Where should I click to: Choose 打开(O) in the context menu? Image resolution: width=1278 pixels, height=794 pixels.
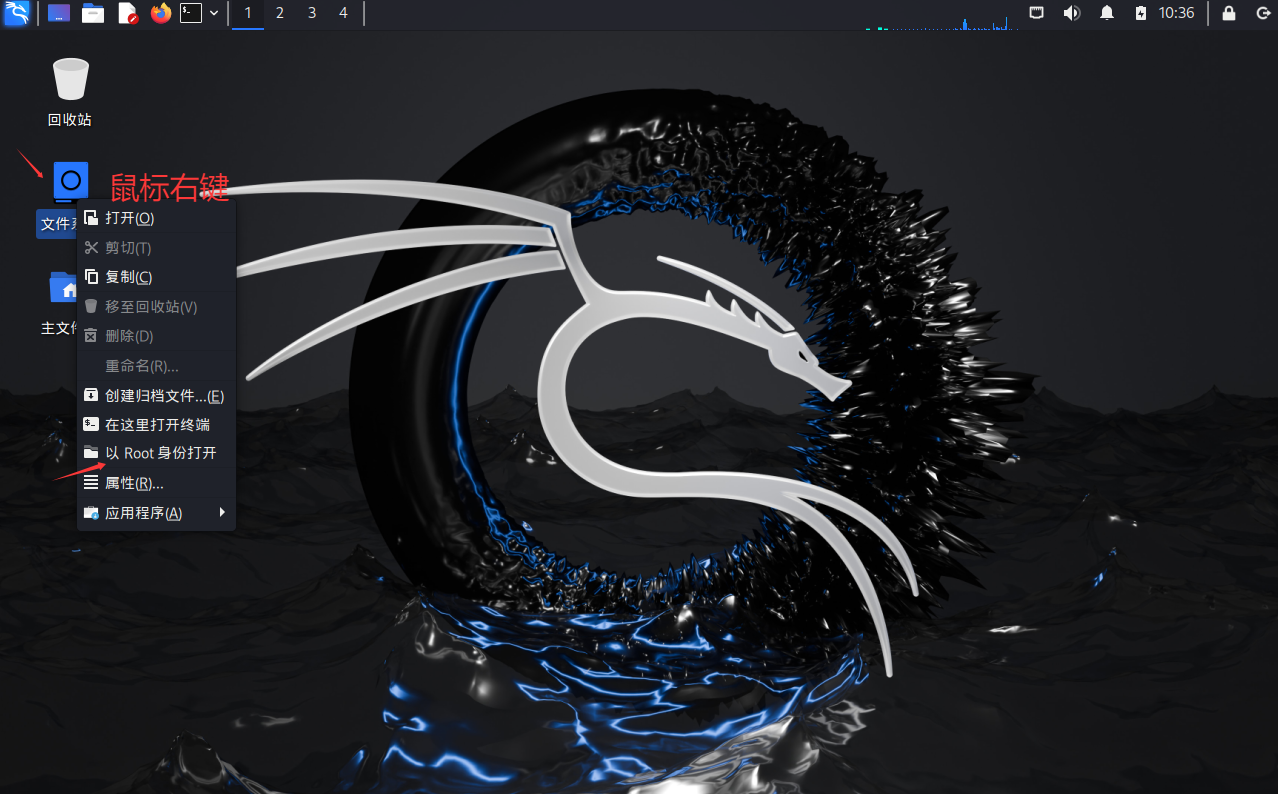[157, 218]
